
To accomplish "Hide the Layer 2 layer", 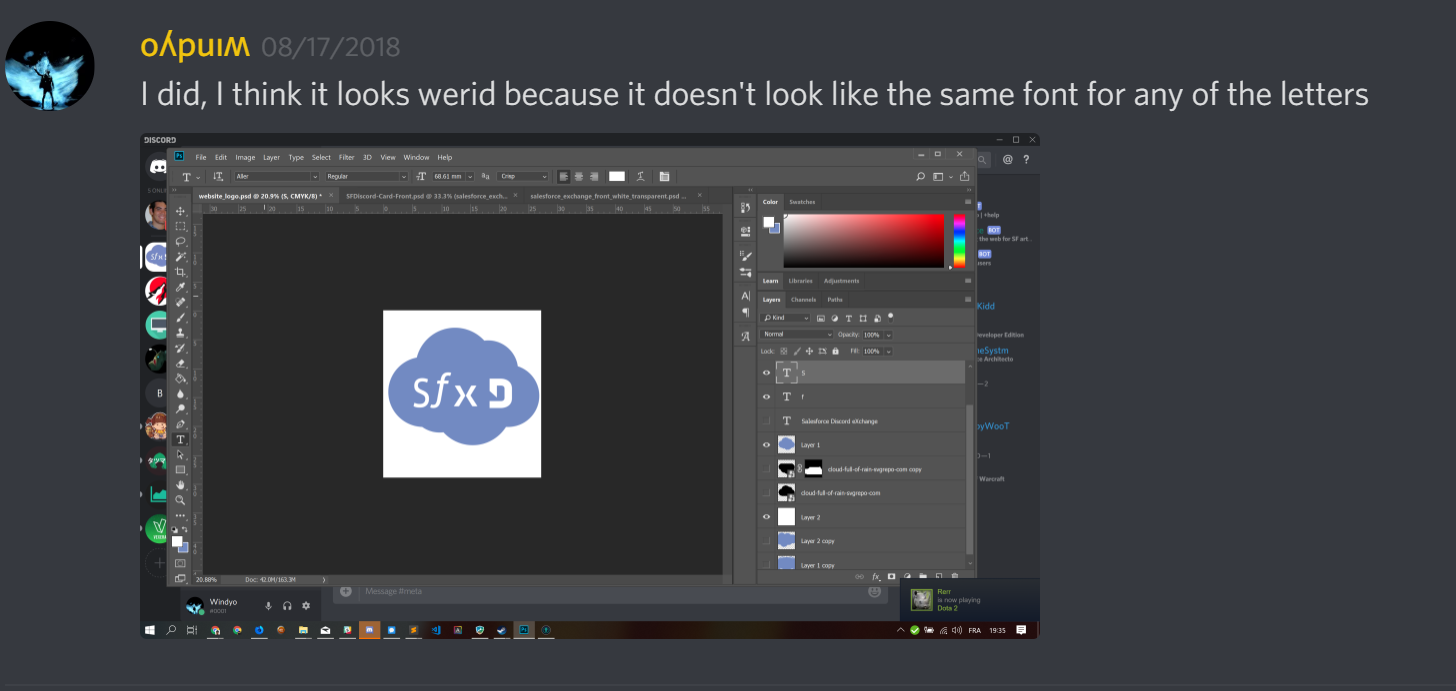I will tap(767, 517).
